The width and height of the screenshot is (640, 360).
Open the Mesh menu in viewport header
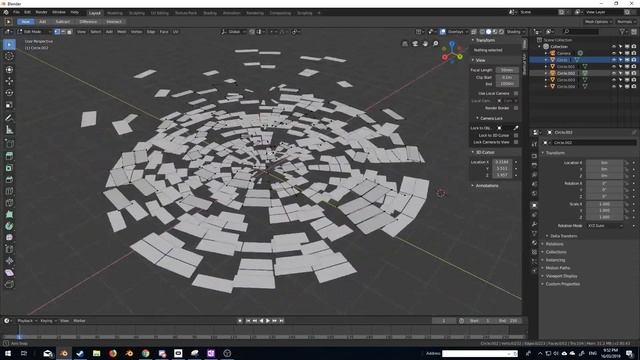(122, 31)
